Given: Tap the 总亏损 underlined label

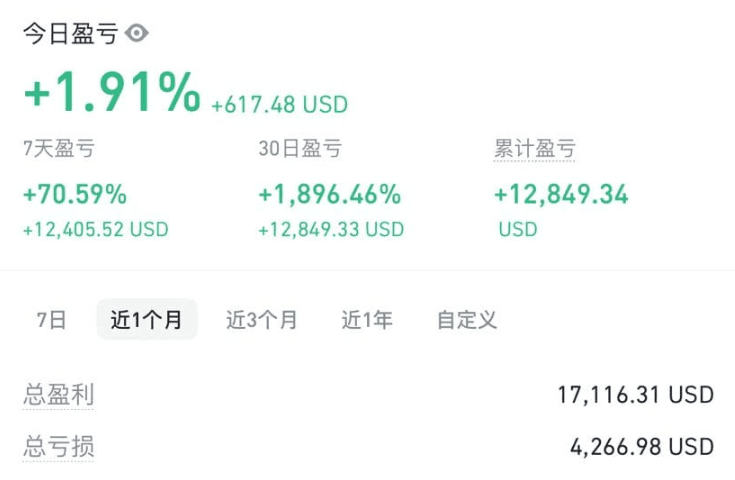Looking at the screenshot, I should click(59, 446).
